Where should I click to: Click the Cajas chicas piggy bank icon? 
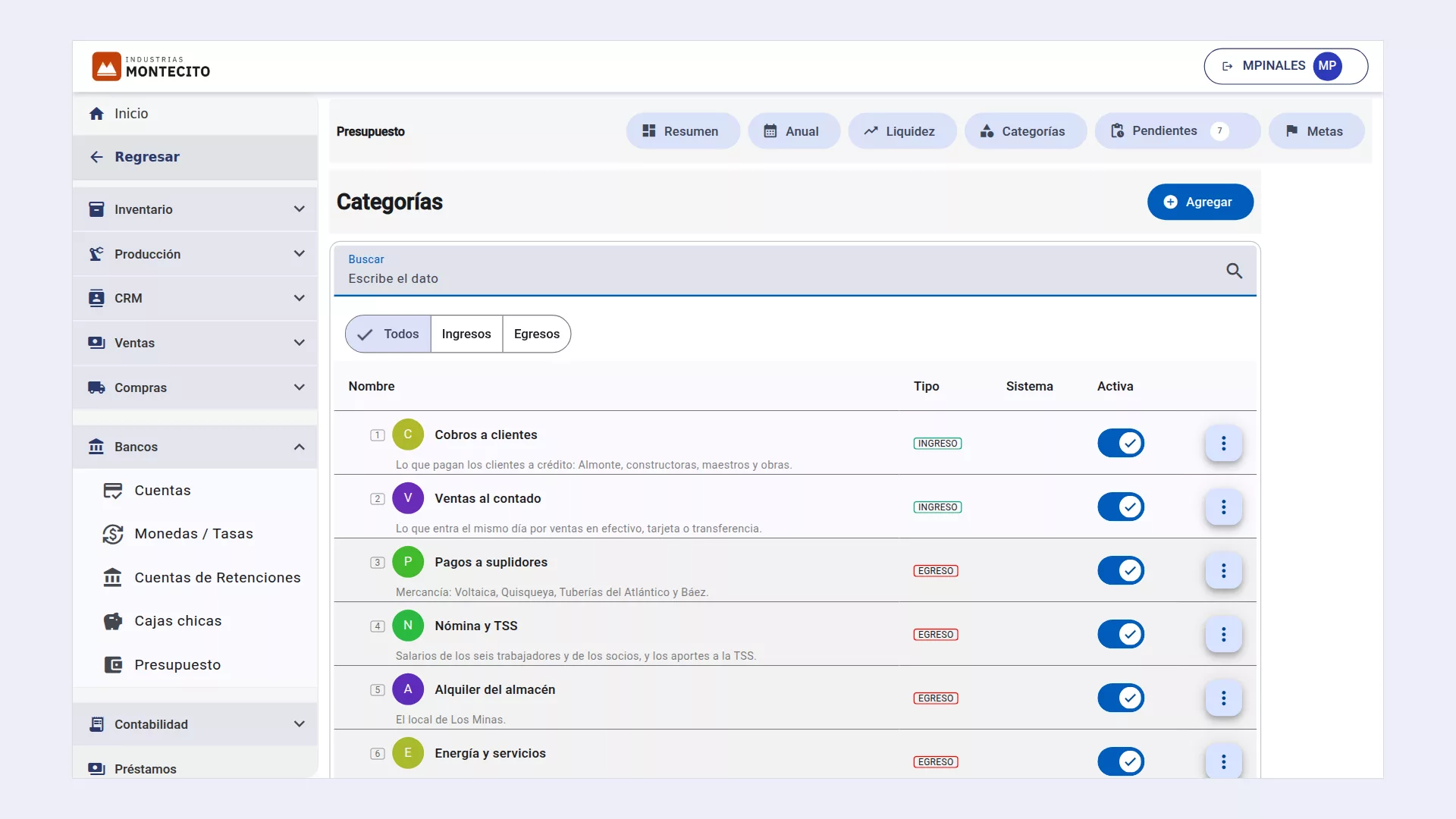(x=113, y=621)
